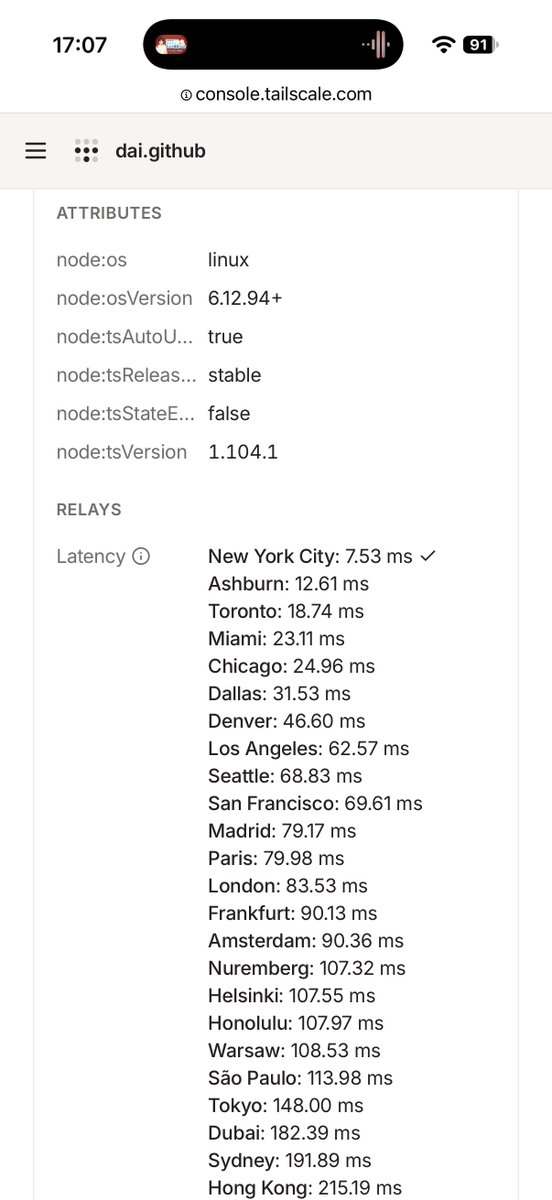Image resolution: width=552 pixels, height=1200 pixels.
Task: Click the Latency label text
Action: (x=91, y=556)
